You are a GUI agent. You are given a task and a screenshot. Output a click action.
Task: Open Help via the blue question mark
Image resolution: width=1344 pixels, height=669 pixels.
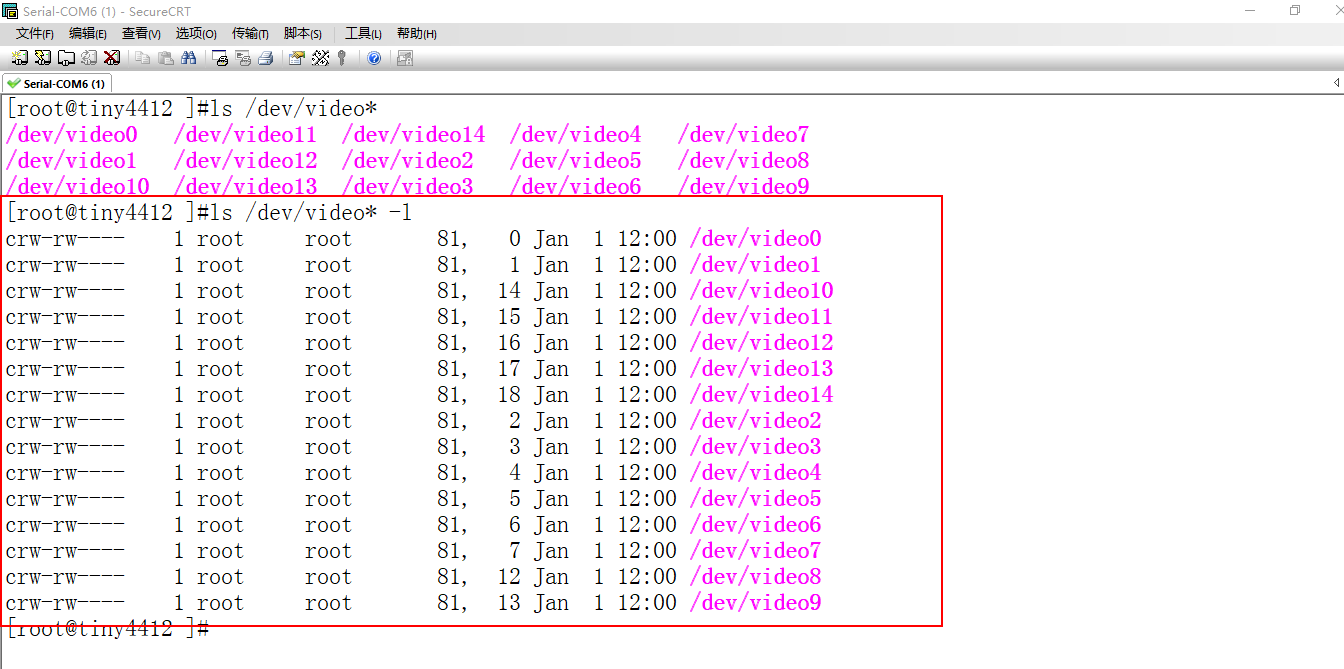pyautogui.click(x=374, y=58)
